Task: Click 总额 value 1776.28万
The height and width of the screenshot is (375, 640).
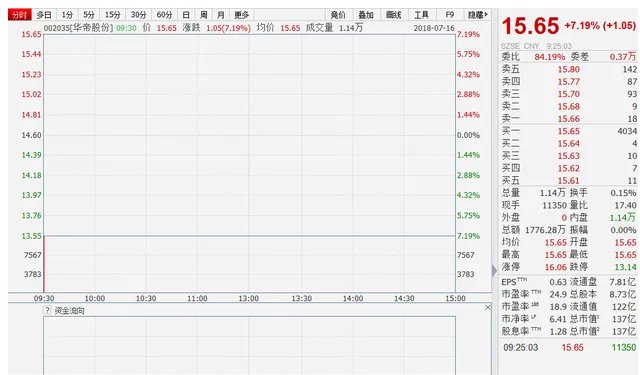Action: click(x=545, y=230)
